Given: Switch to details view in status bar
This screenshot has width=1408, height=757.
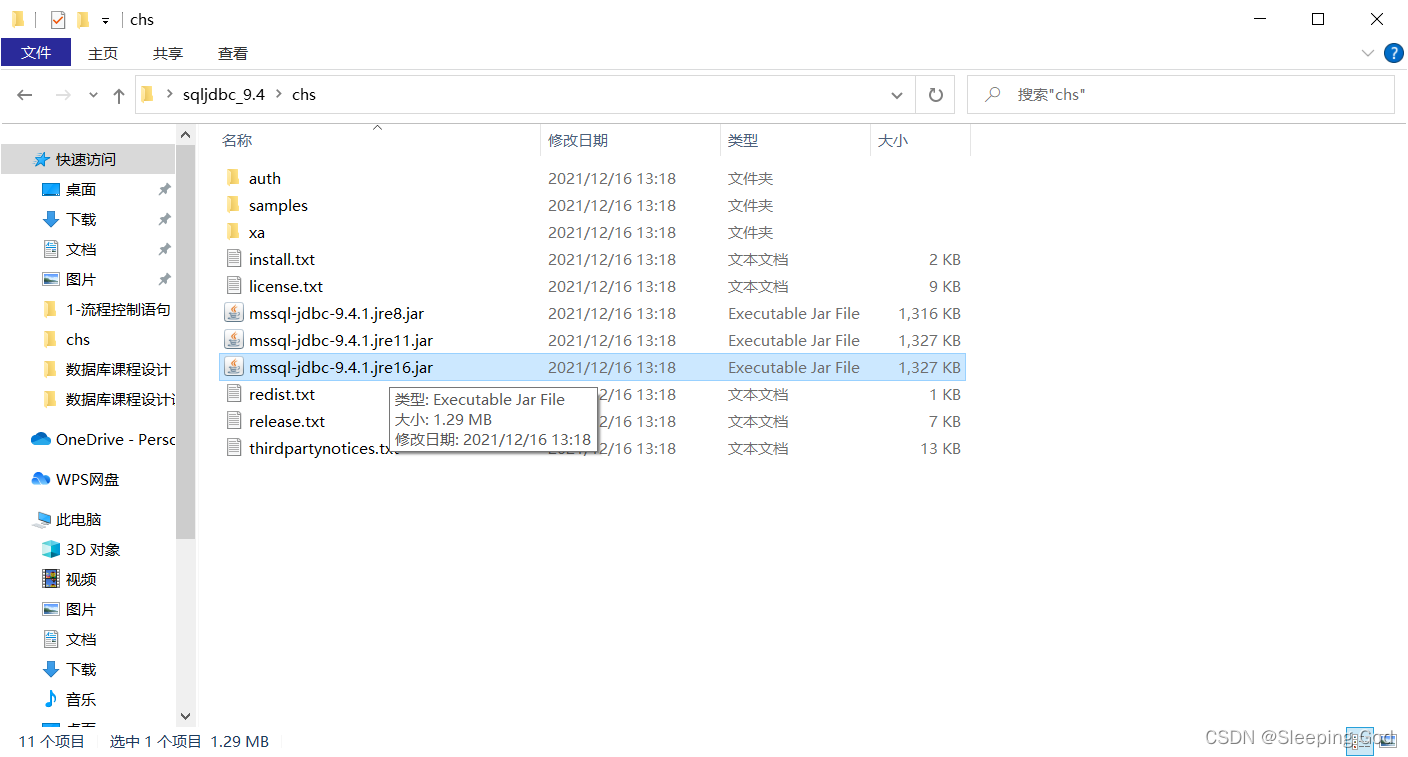Looking at the screenshot, I should click(1361, 741).
